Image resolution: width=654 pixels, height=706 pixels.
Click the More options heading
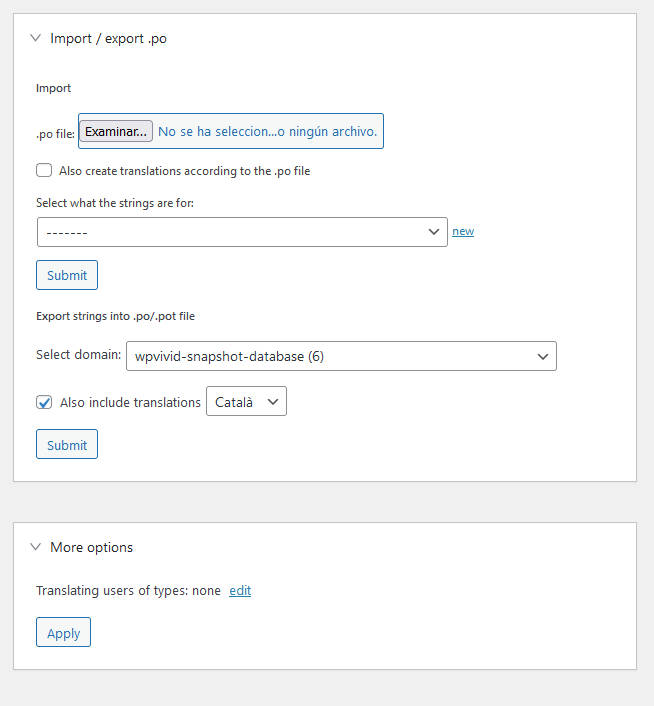click(x=91, y=548)
